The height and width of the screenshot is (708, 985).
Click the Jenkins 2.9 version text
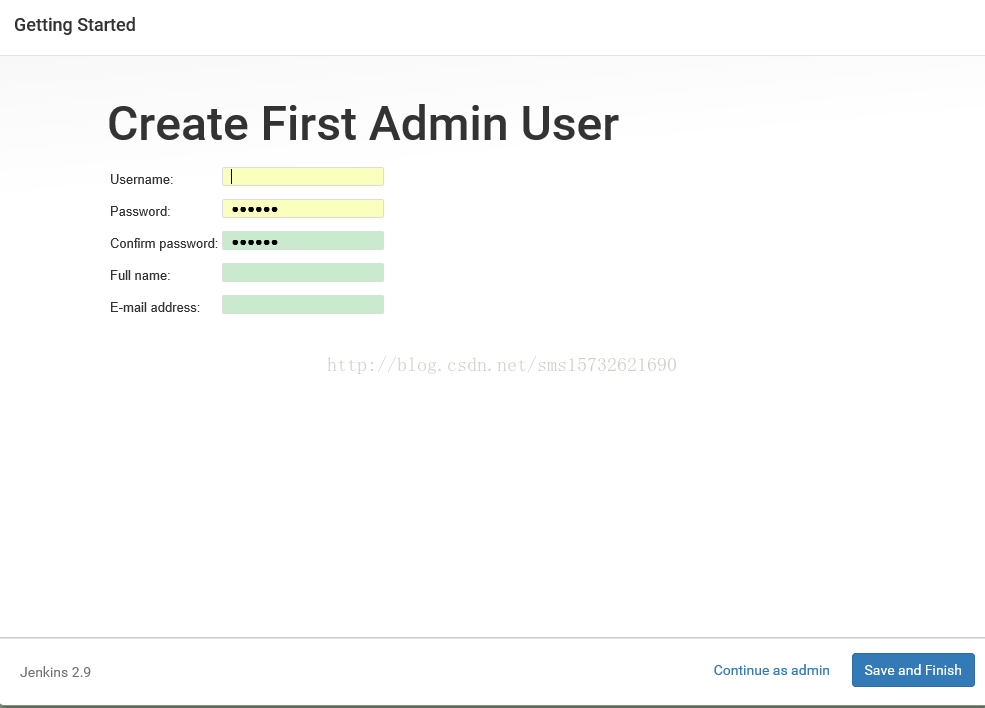[55, 672]
